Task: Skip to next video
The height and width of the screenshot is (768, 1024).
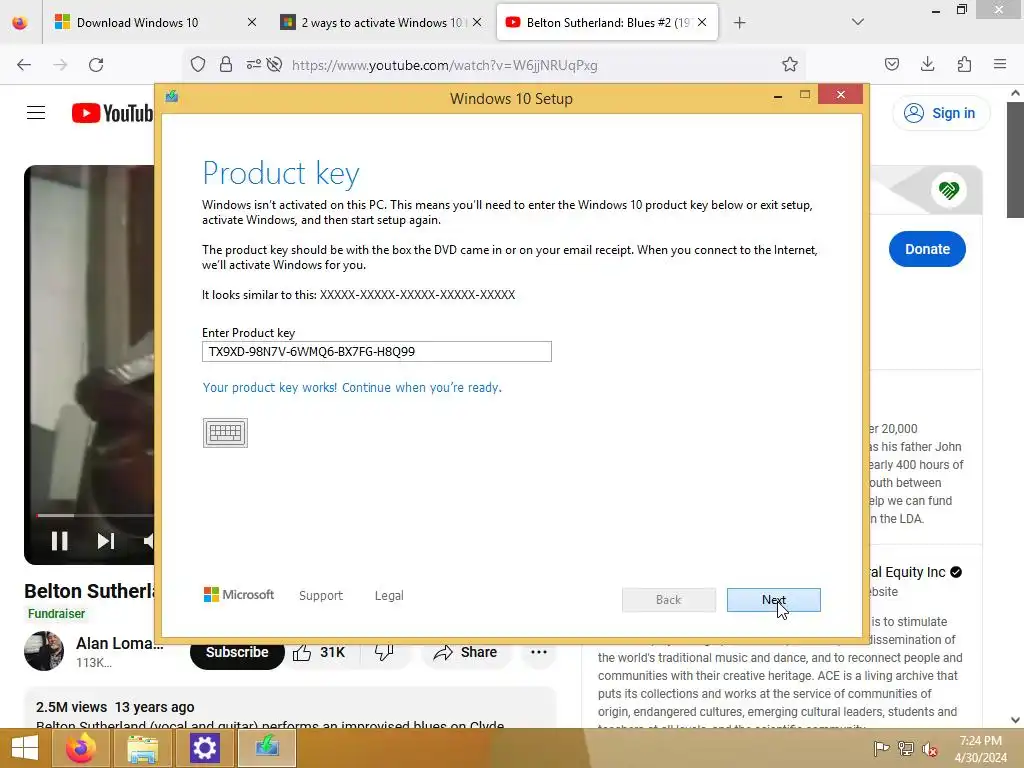Action: pyautogui.click(x=106, y=541)
